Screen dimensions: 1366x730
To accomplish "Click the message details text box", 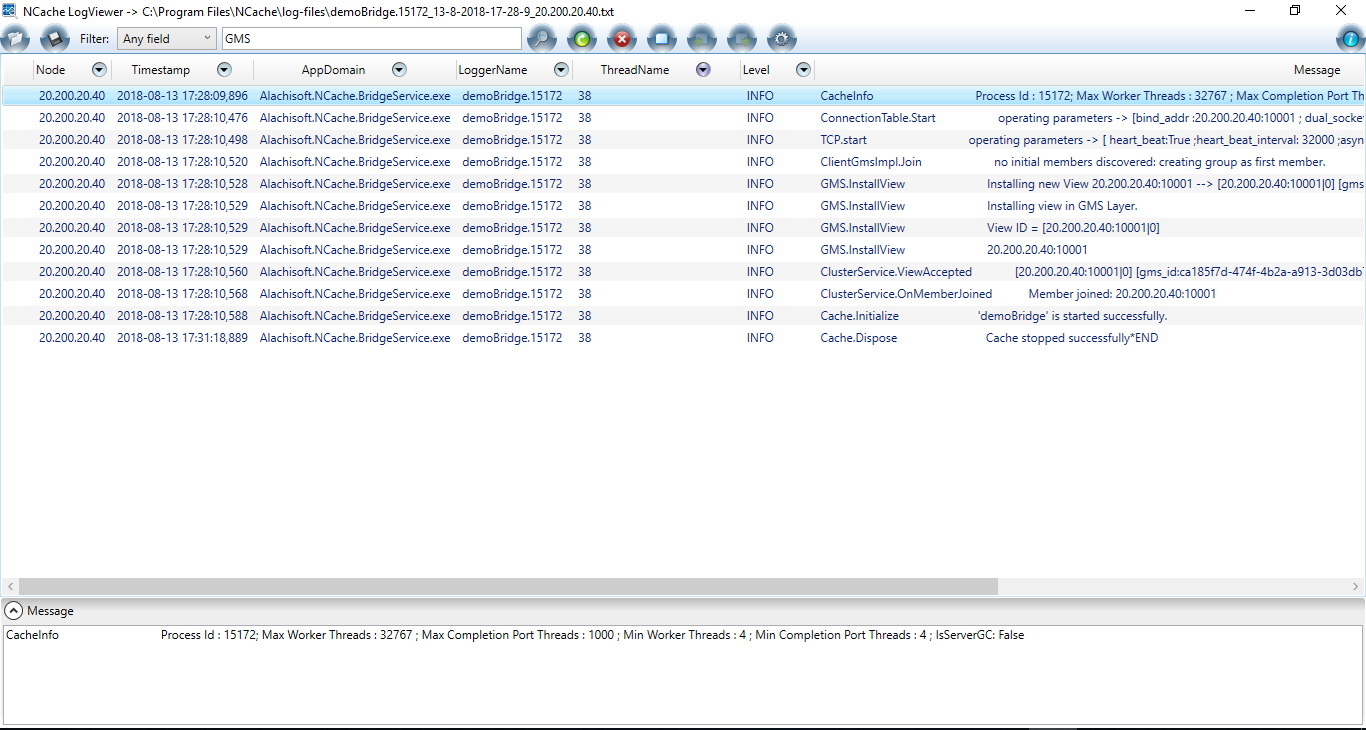I will pyautogui.click(x=683, y=675).
